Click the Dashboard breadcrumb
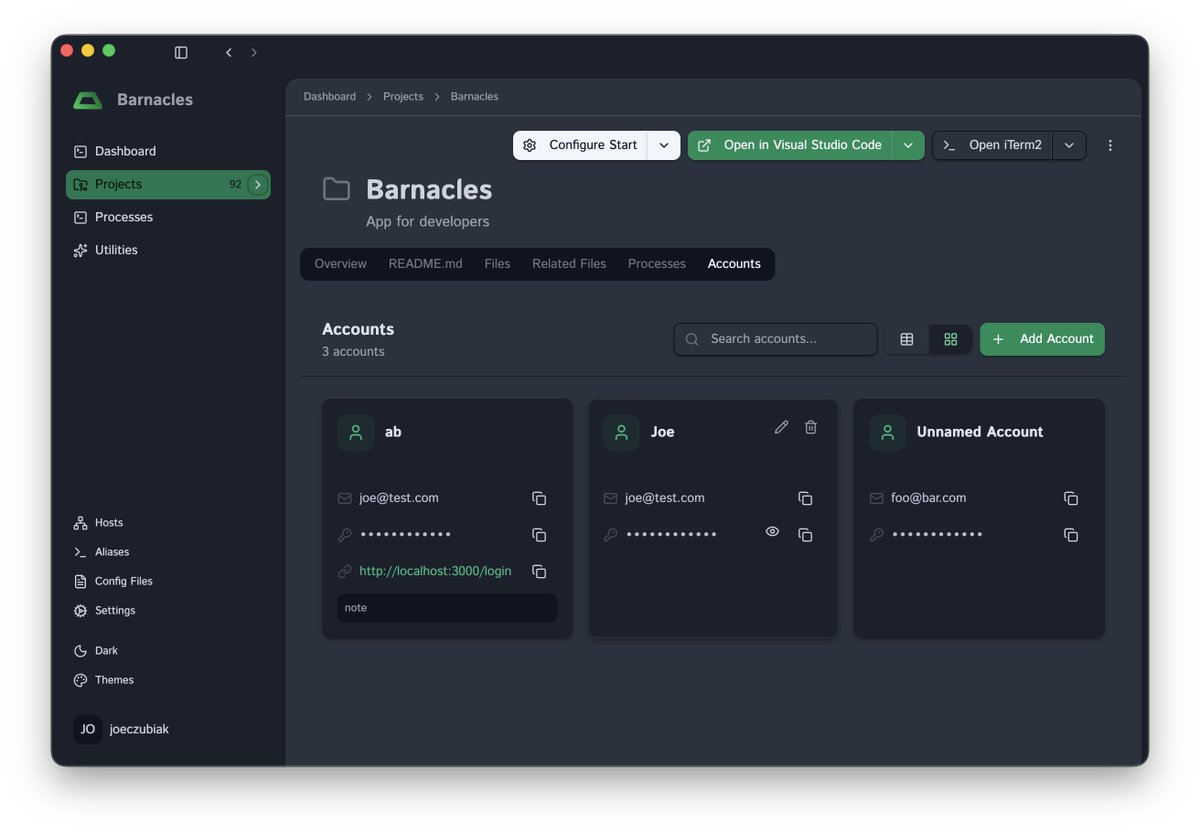1200x834 pixels. click(x=329, y=97)
